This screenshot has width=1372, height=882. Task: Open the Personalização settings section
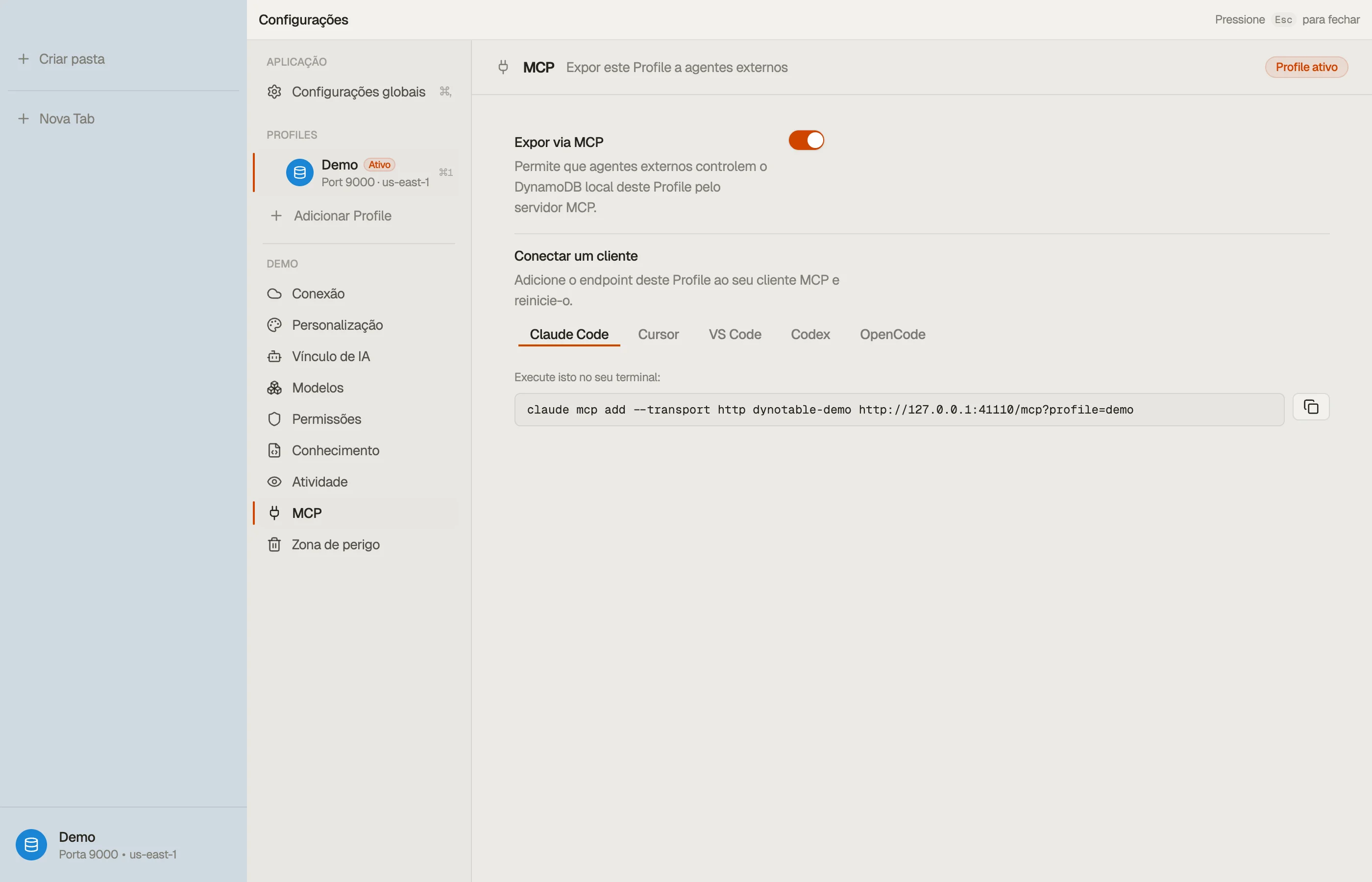(359, 325)
